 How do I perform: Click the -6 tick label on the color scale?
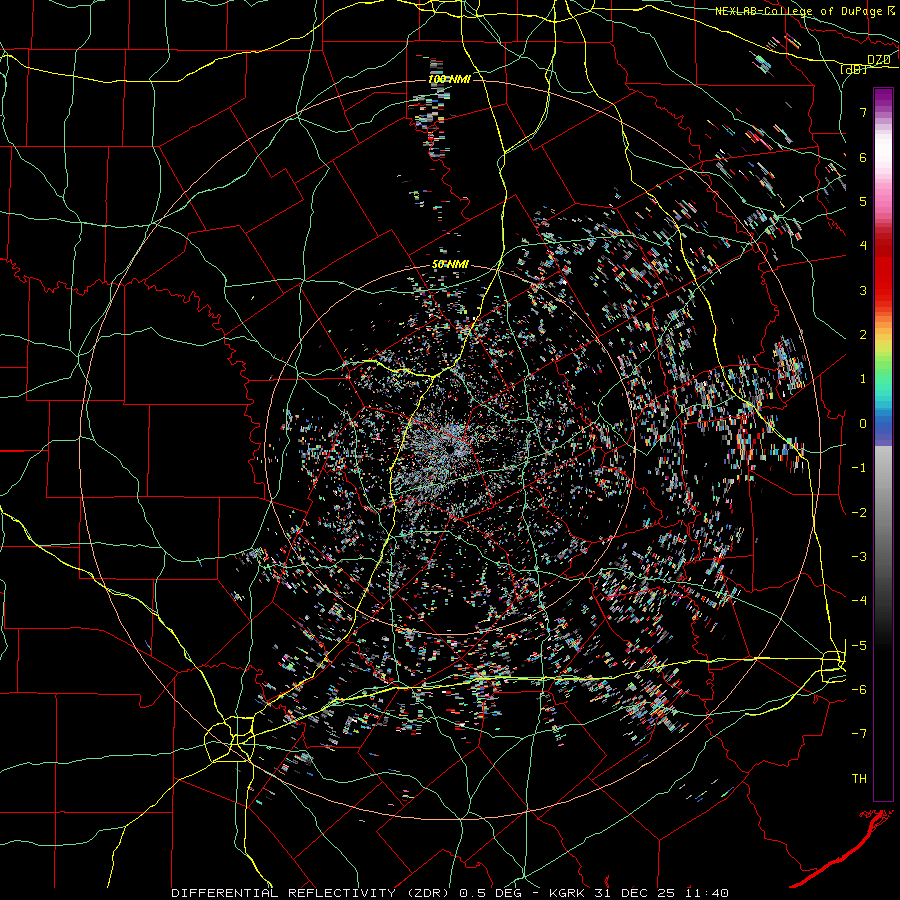859,690
